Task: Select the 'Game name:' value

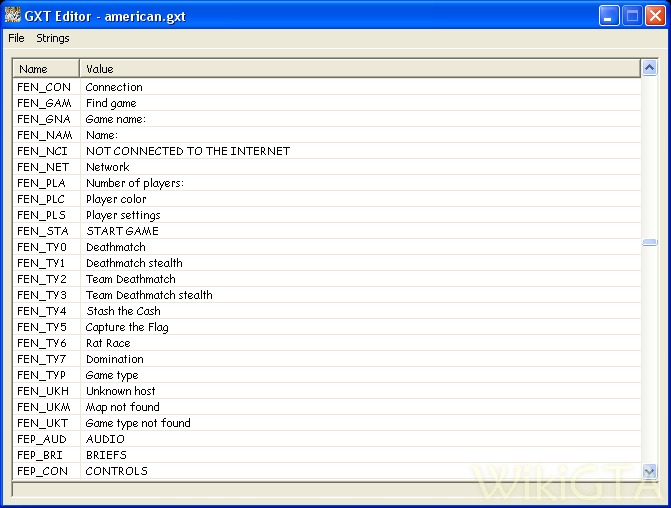Action: [x=116, y=119]
